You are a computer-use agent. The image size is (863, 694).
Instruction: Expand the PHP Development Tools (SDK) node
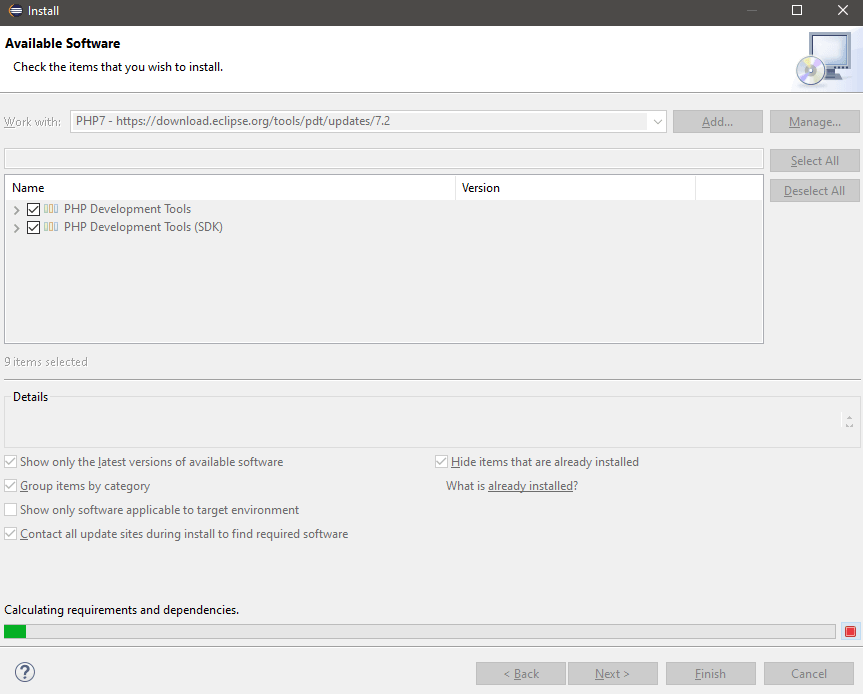tap(16, 227)
